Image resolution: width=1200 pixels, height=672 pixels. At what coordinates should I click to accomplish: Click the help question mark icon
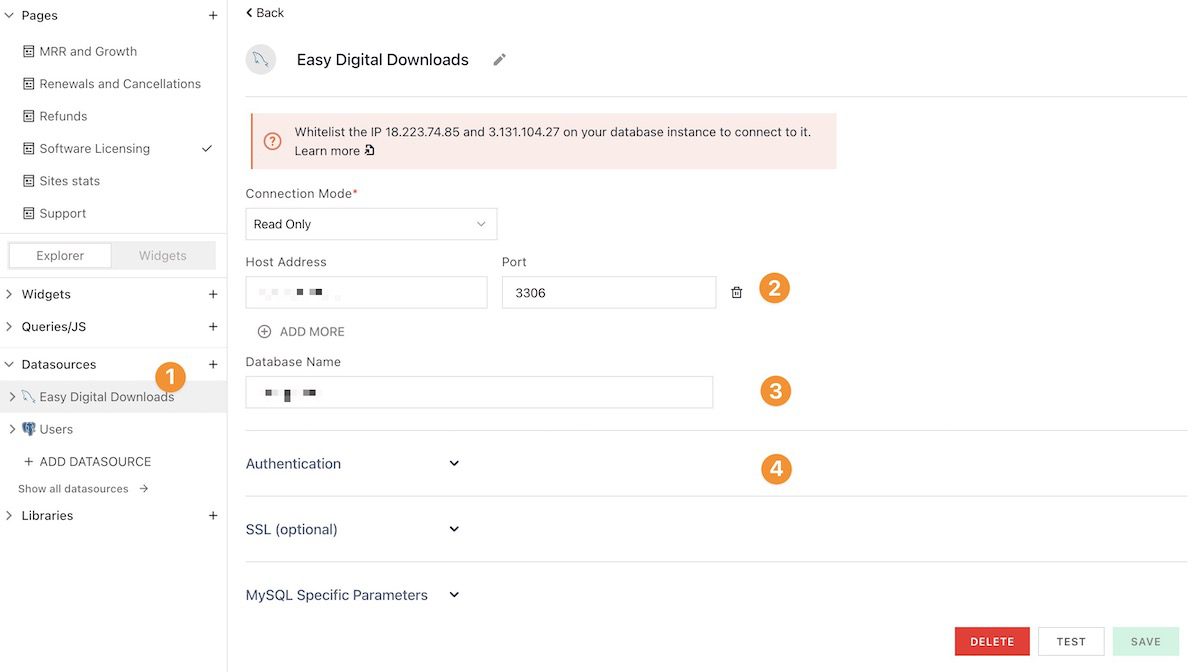[273, 141]
